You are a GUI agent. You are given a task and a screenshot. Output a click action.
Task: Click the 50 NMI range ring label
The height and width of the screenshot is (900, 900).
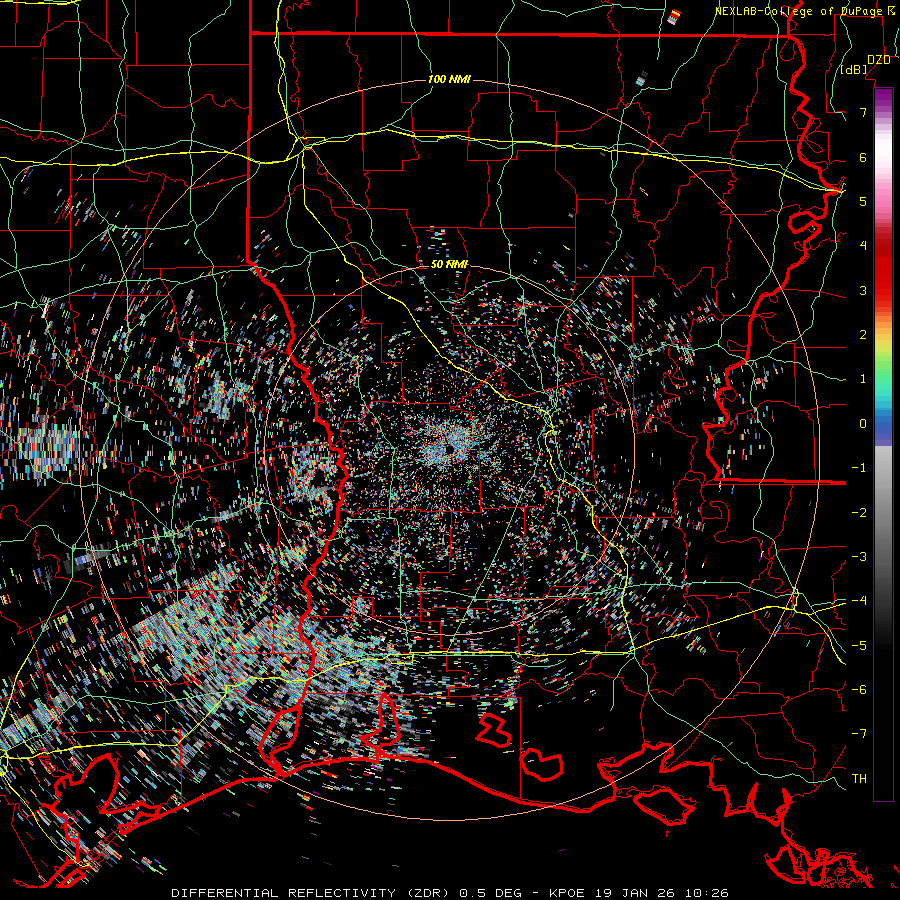click(x=449, y=265)
